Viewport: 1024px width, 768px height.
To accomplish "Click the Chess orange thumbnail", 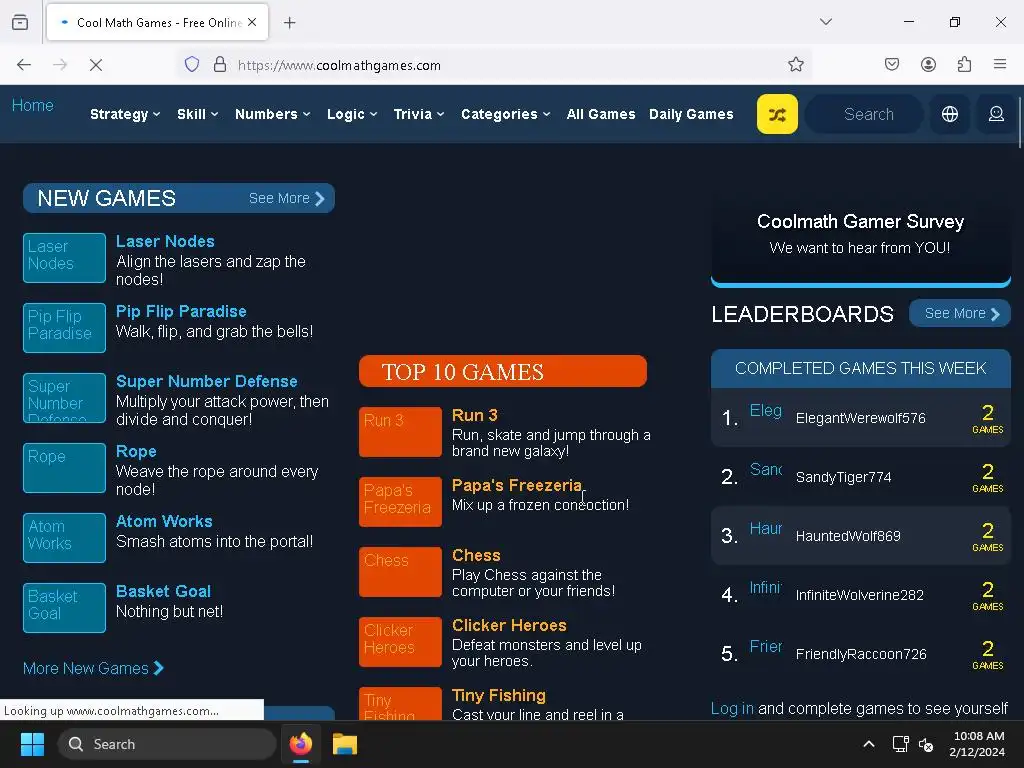I will 400,572.
